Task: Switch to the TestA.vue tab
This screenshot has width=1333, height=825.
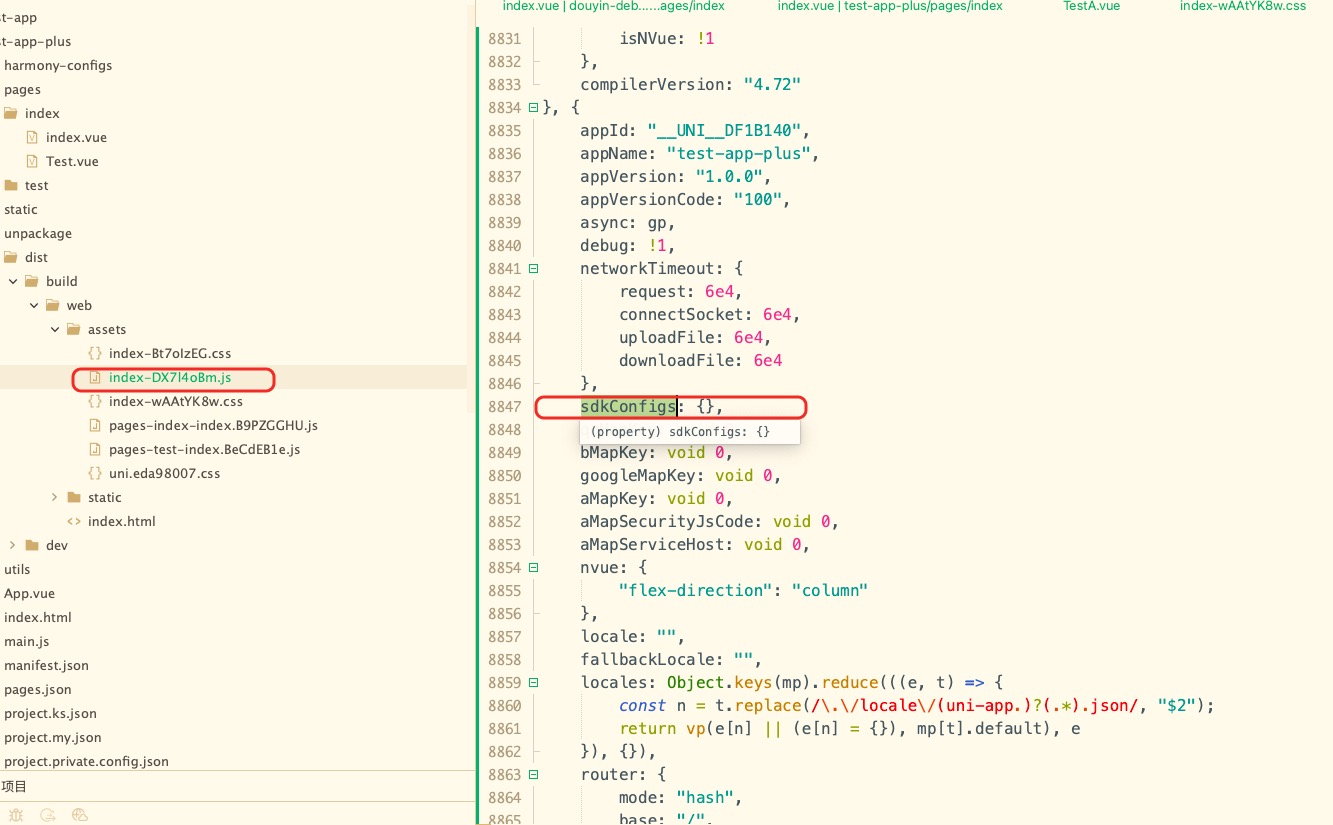Action: pyautogui.click(x=1091, y=6)
